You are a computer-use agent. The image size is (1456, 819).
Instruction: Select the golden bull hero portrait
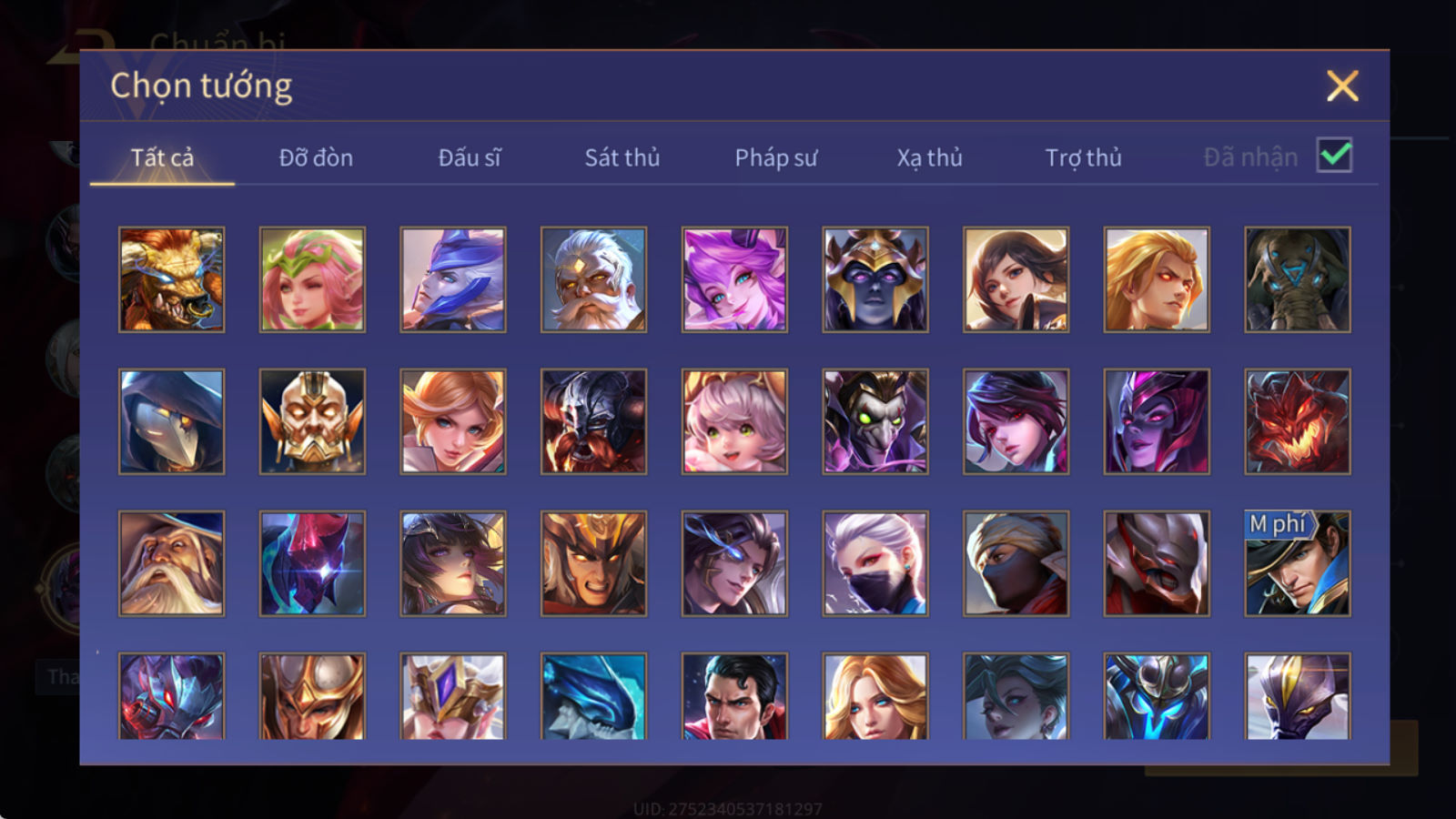pos(172,279)
